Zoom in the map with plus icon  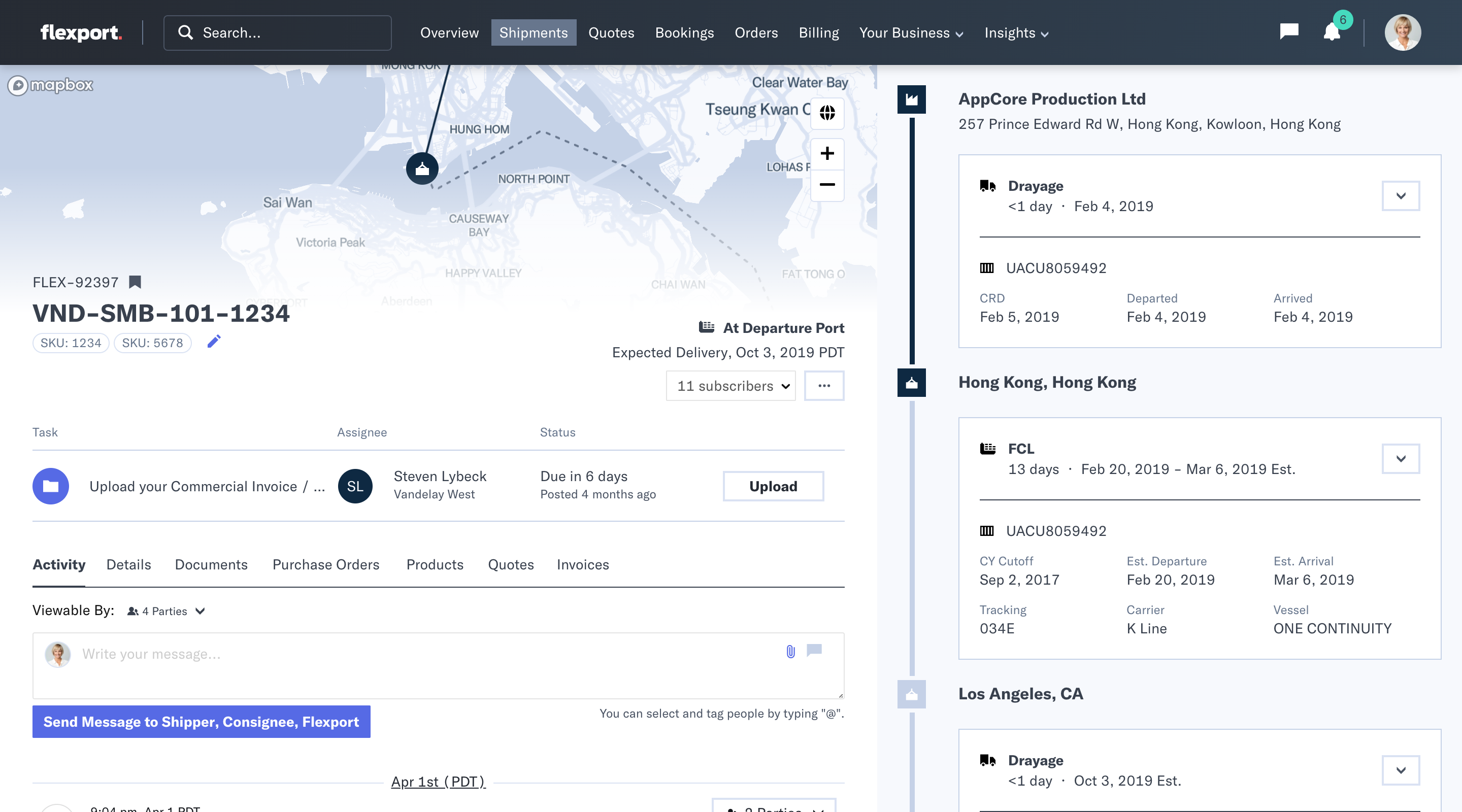827,153
